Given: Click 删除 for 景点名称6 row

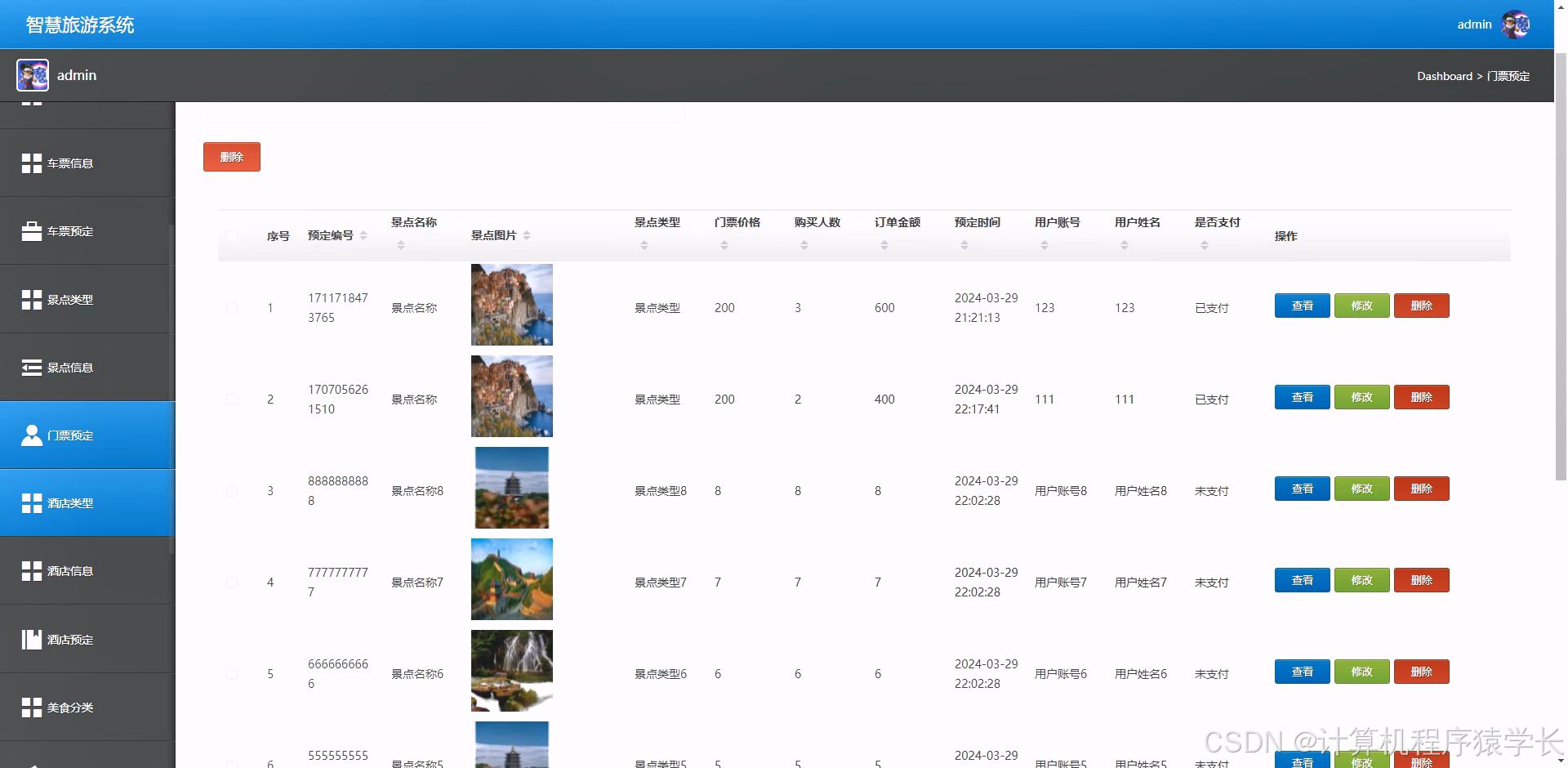Looking at the screenshot, I should coord(1422,672).
